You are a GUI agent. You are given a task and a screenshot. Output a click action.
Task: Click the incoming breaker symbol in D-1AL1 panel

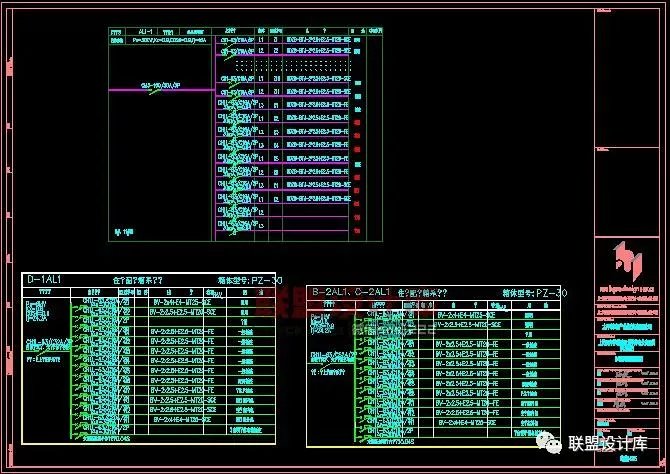tap(43, 345)
